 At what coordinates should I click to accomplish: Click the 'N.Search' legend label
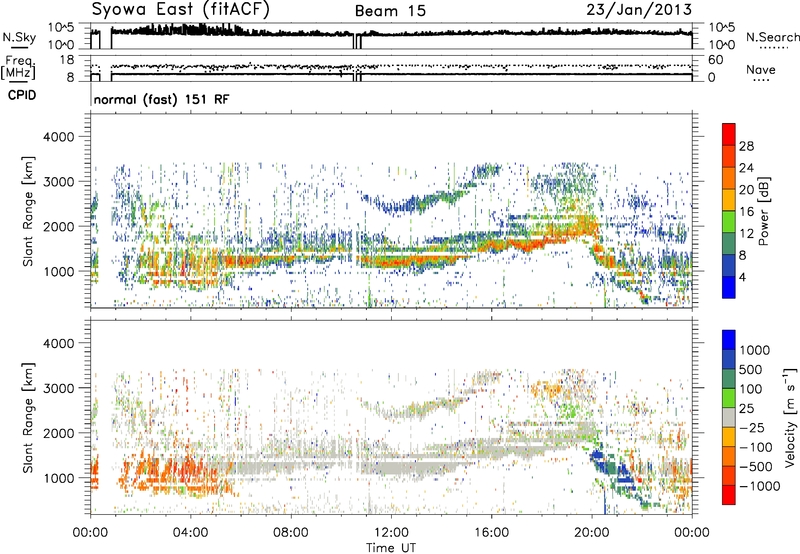772,37
